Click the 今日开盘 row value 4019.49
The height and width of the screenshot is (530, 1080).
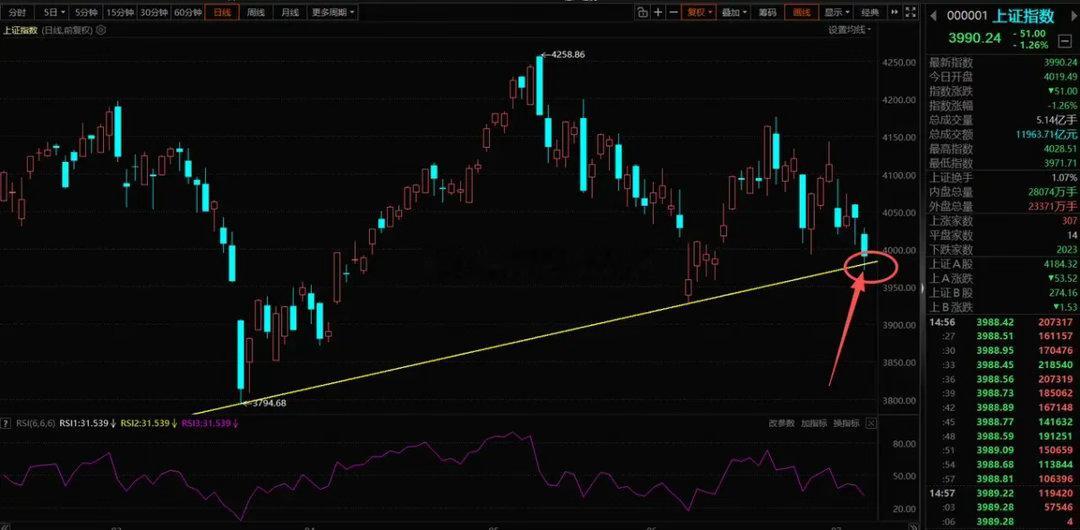click(x=1061, y=77)
